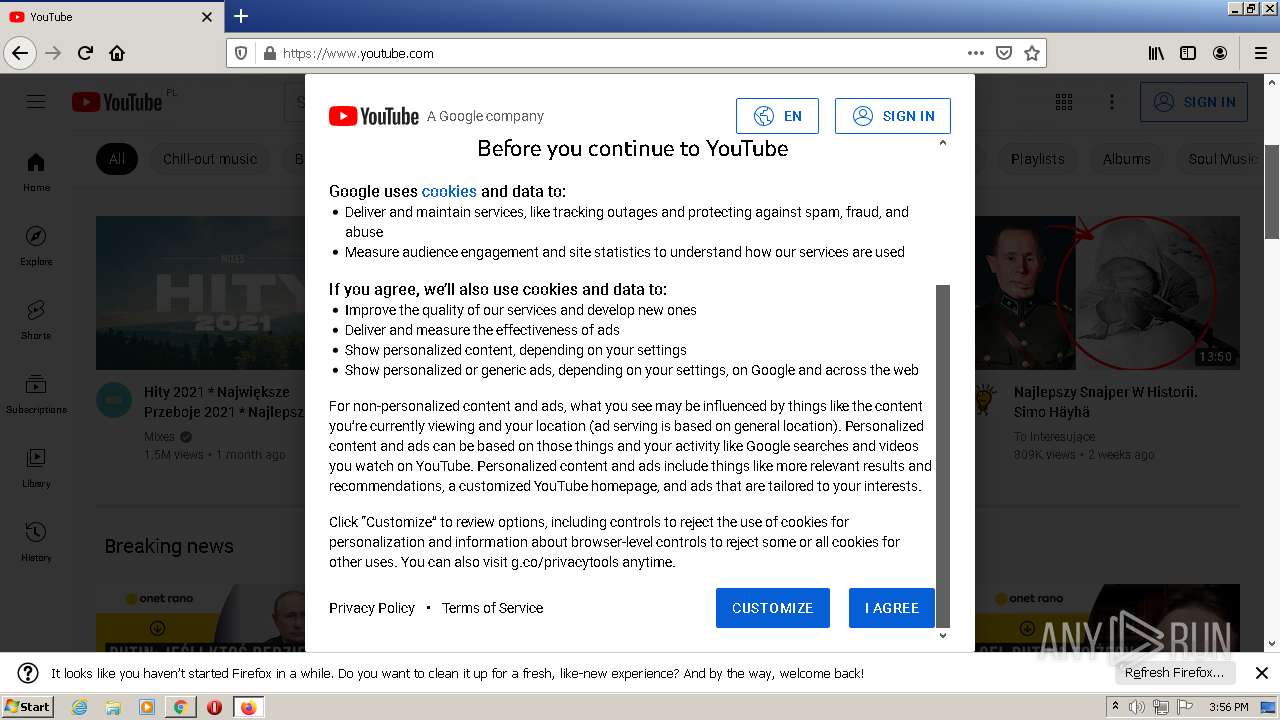Open YouTube apps grid icon
1280x720 pixels.
pos(1064,102)
